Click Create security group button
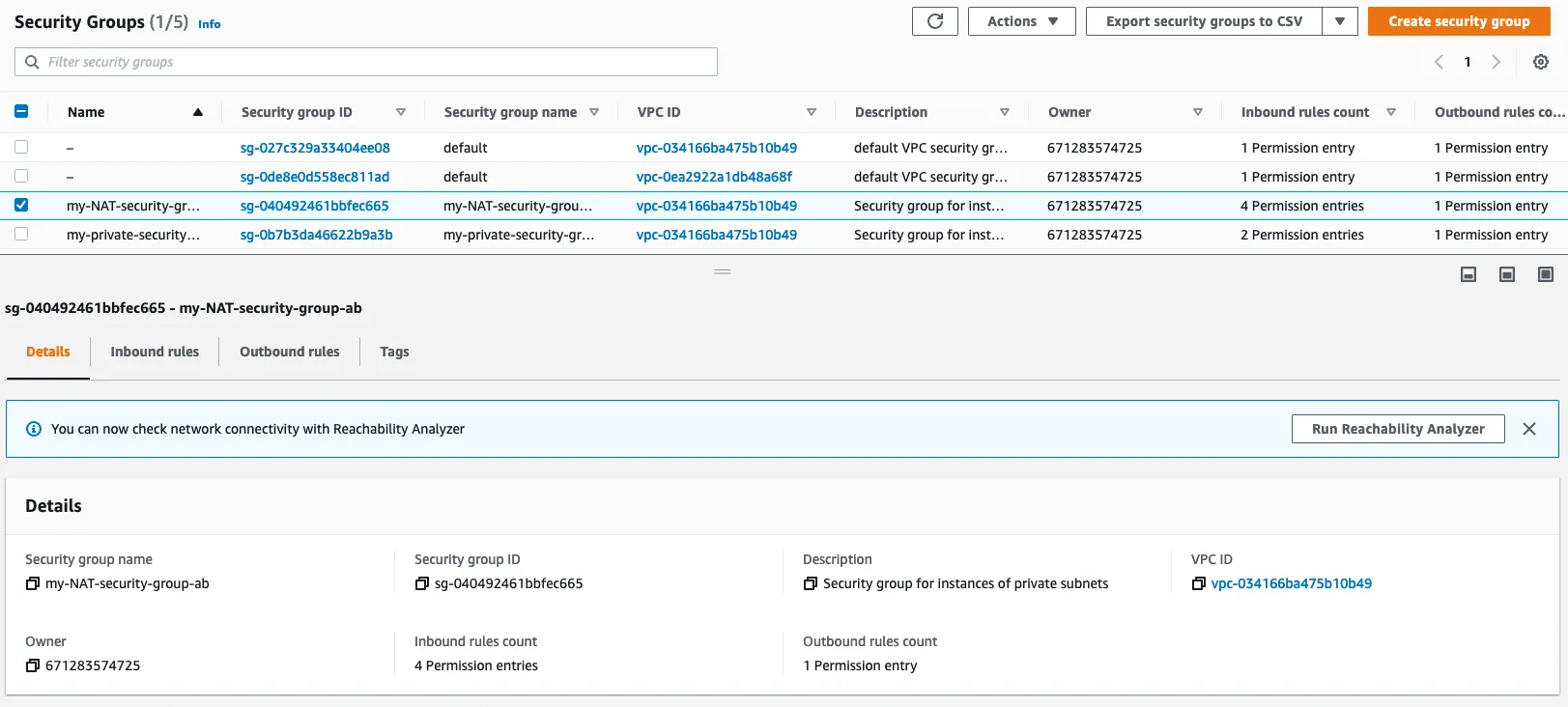 tap(1458, 21)
